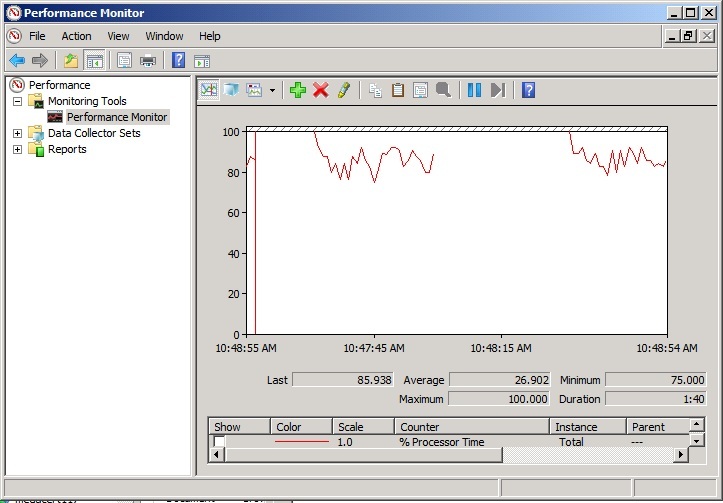The image size is (723, 503).
Task: Open the Change Graph Type dropdown arrow
Action: (272, 90)
